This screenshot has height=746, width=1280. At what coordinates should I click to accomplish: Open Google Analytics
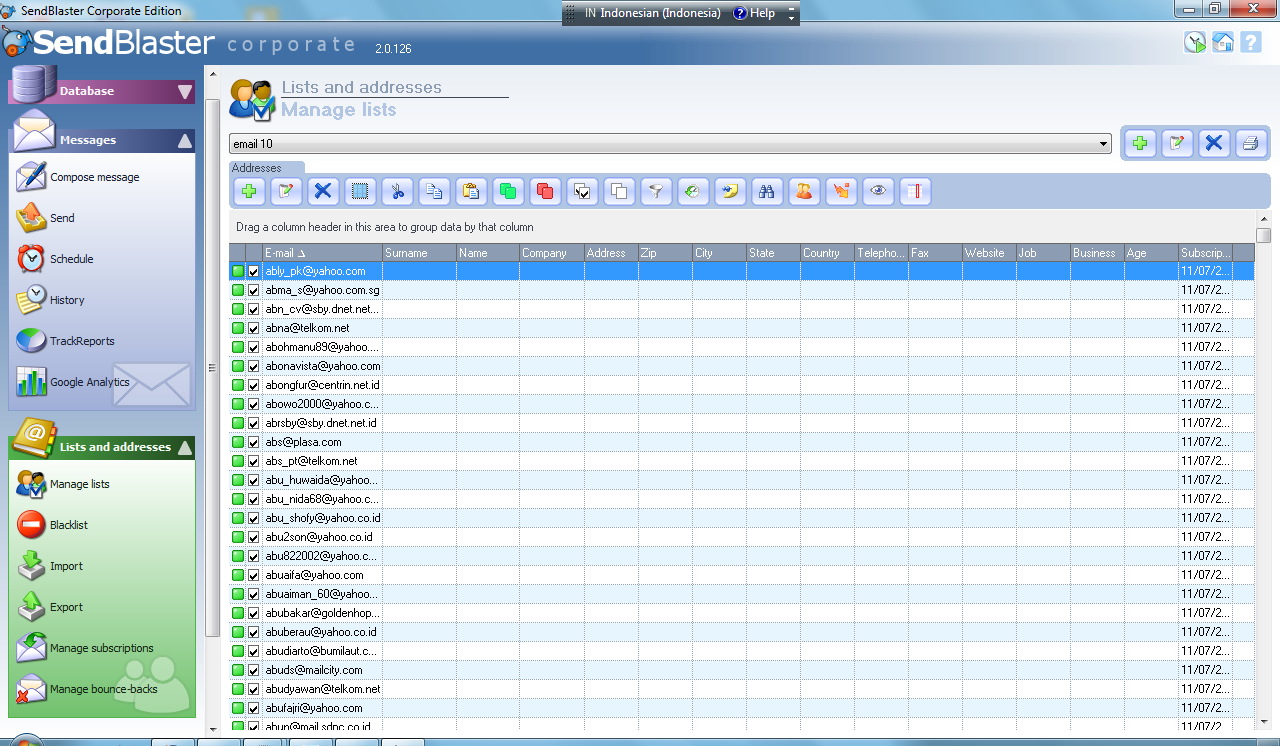click(x=73, y=382)
